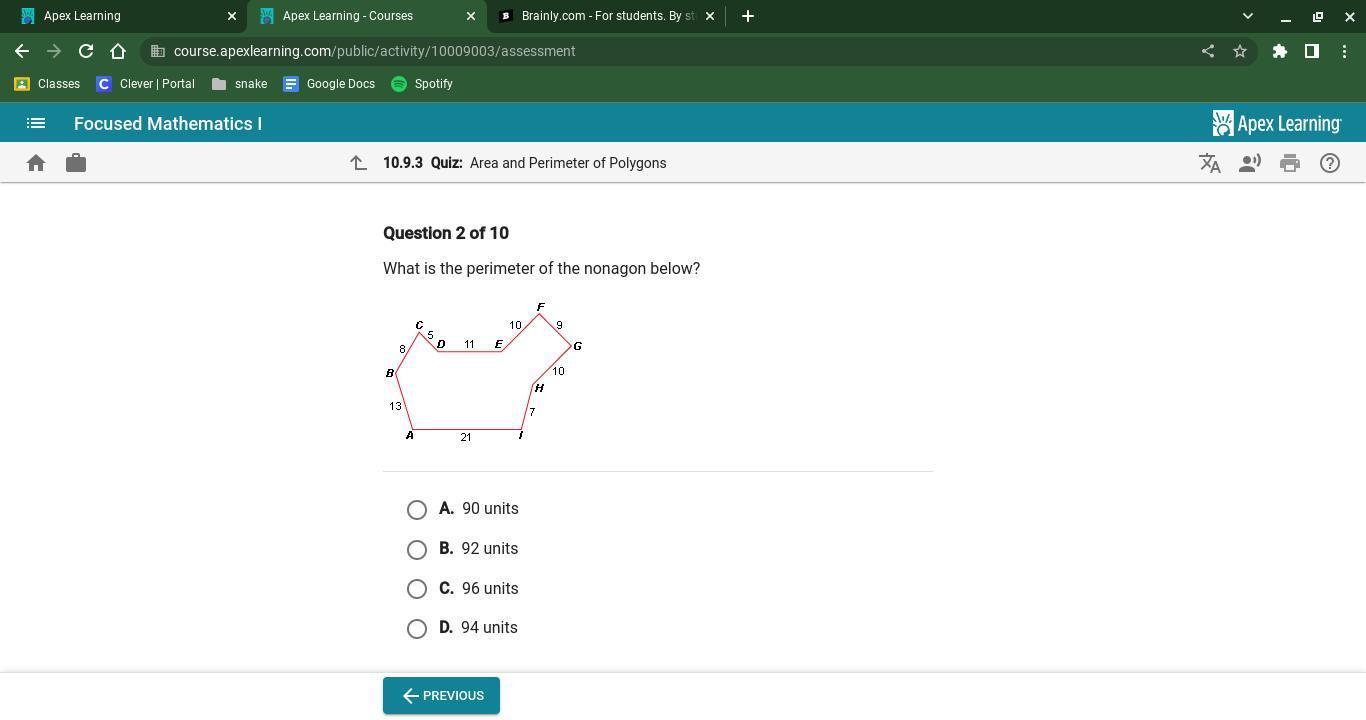Viewport: 1366px width, 720px height.
Task: Close the Apex Learning tab
Action: (x=232, y=16)
